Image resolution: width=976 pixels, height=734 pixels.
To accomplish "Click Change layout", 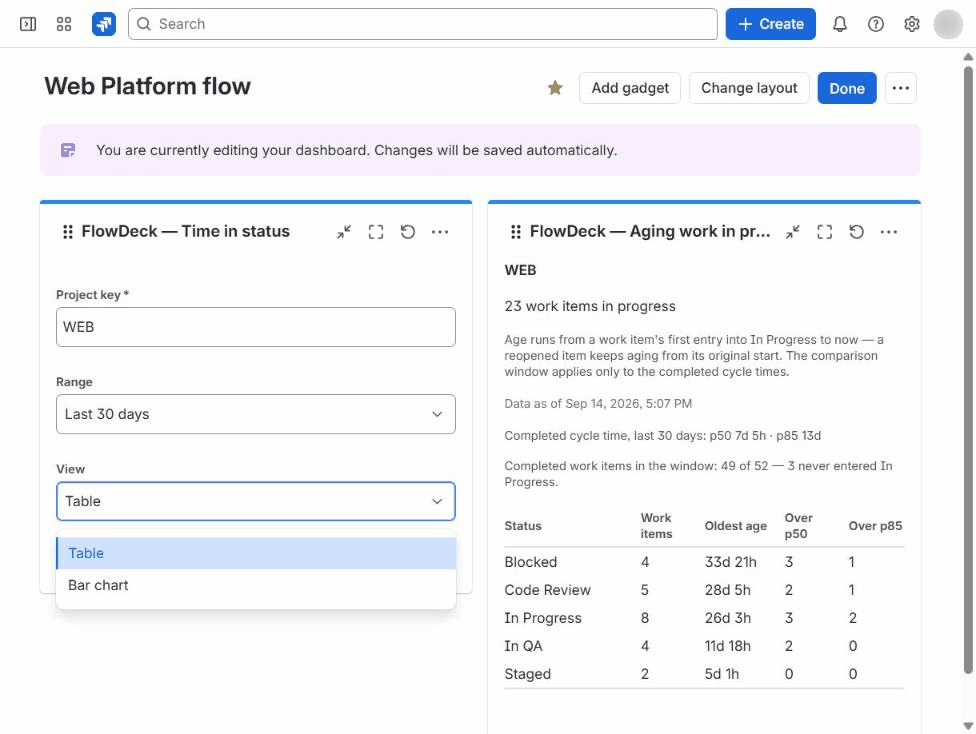I will tap(749, 88).
